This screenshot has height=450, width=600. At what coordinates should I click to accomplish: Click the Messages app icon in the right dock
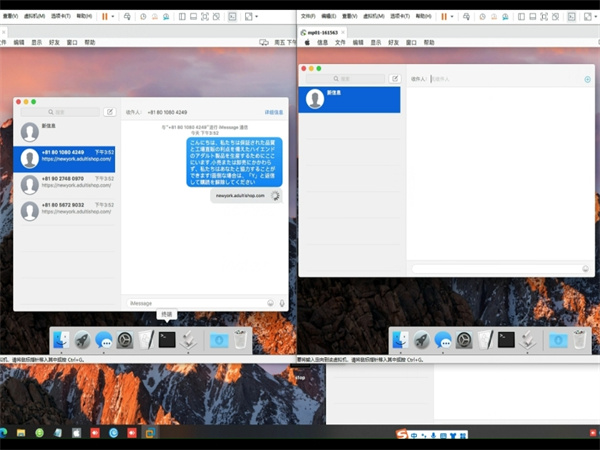[x=443, y=340]
